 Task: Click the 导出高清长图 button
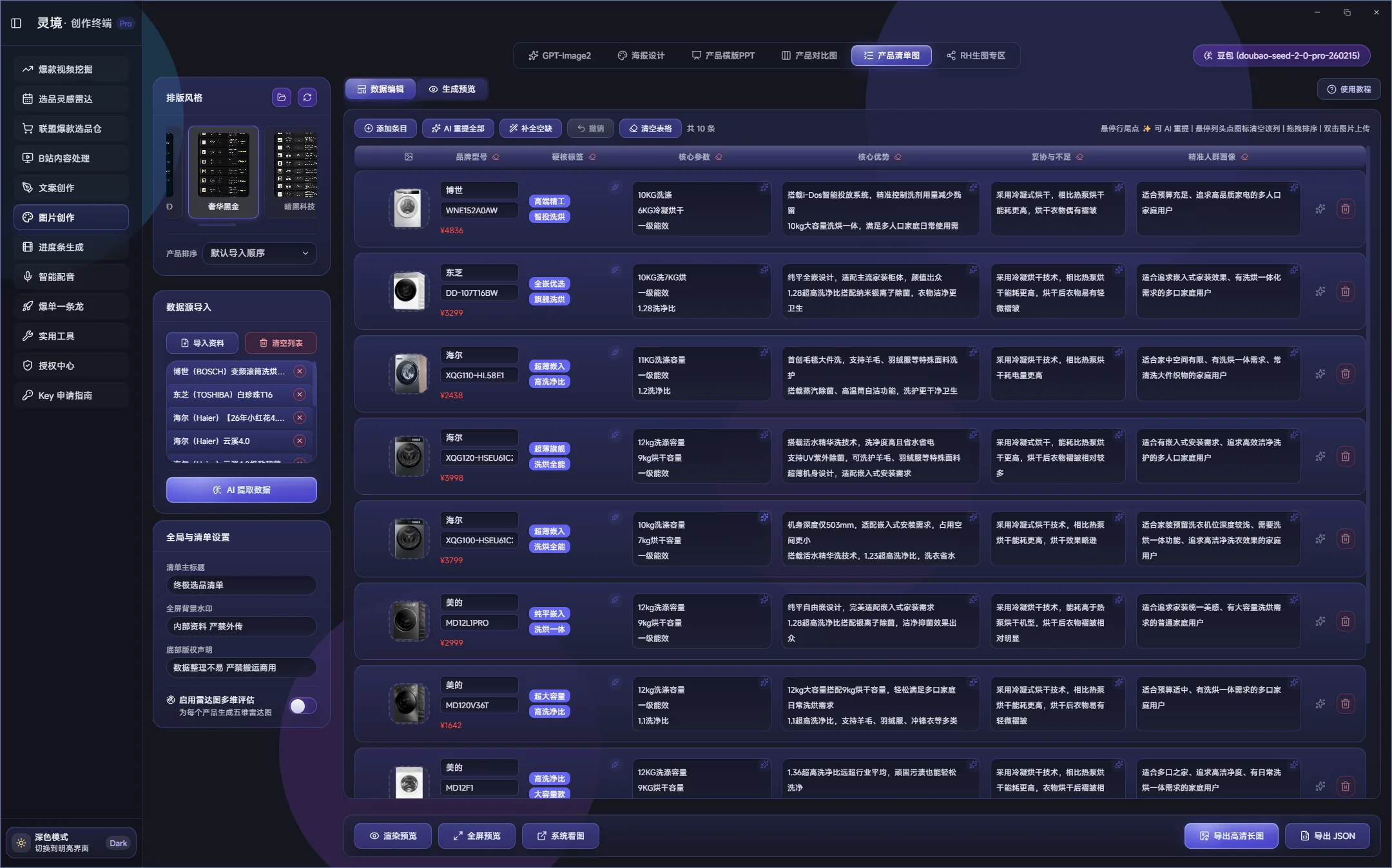click(x=1232, y=836)
